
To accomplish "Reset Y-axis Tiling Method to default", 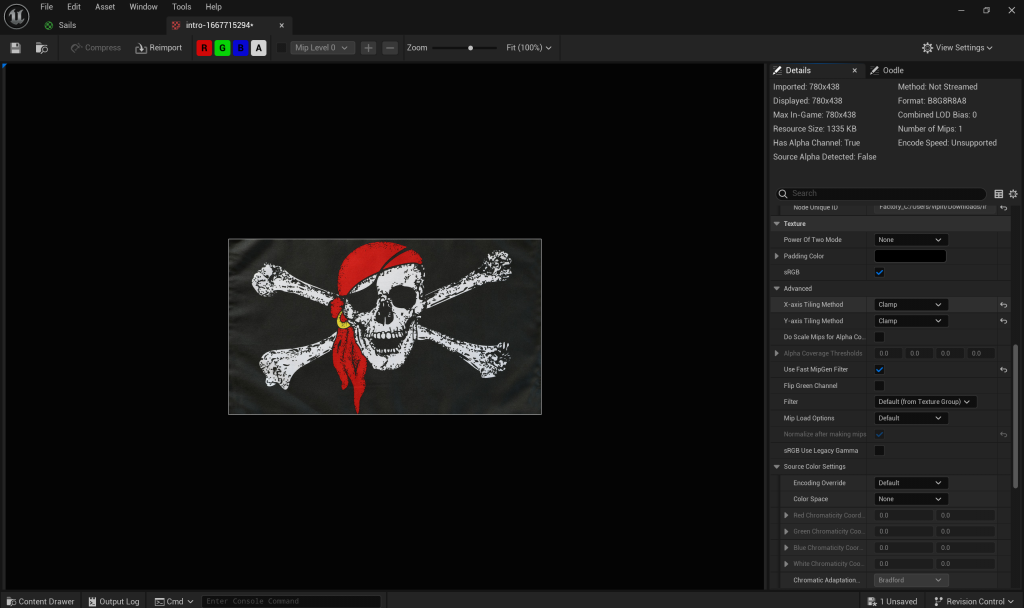I will [1004, 321].
